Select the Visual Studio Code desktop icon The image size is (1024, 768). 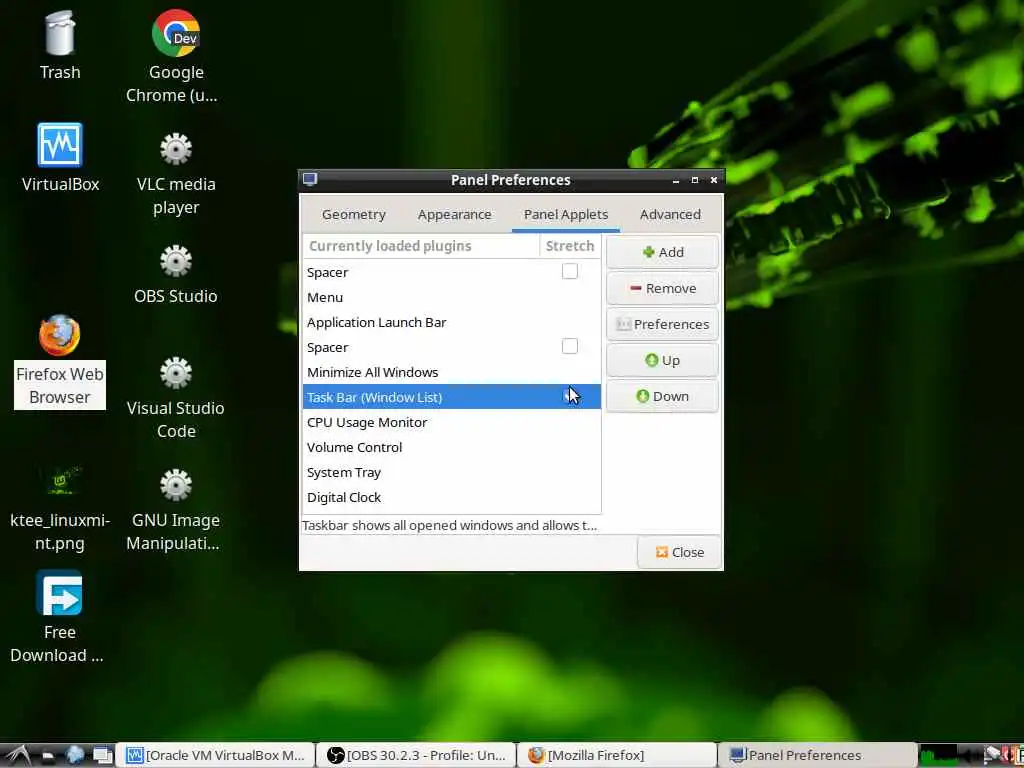176,373
